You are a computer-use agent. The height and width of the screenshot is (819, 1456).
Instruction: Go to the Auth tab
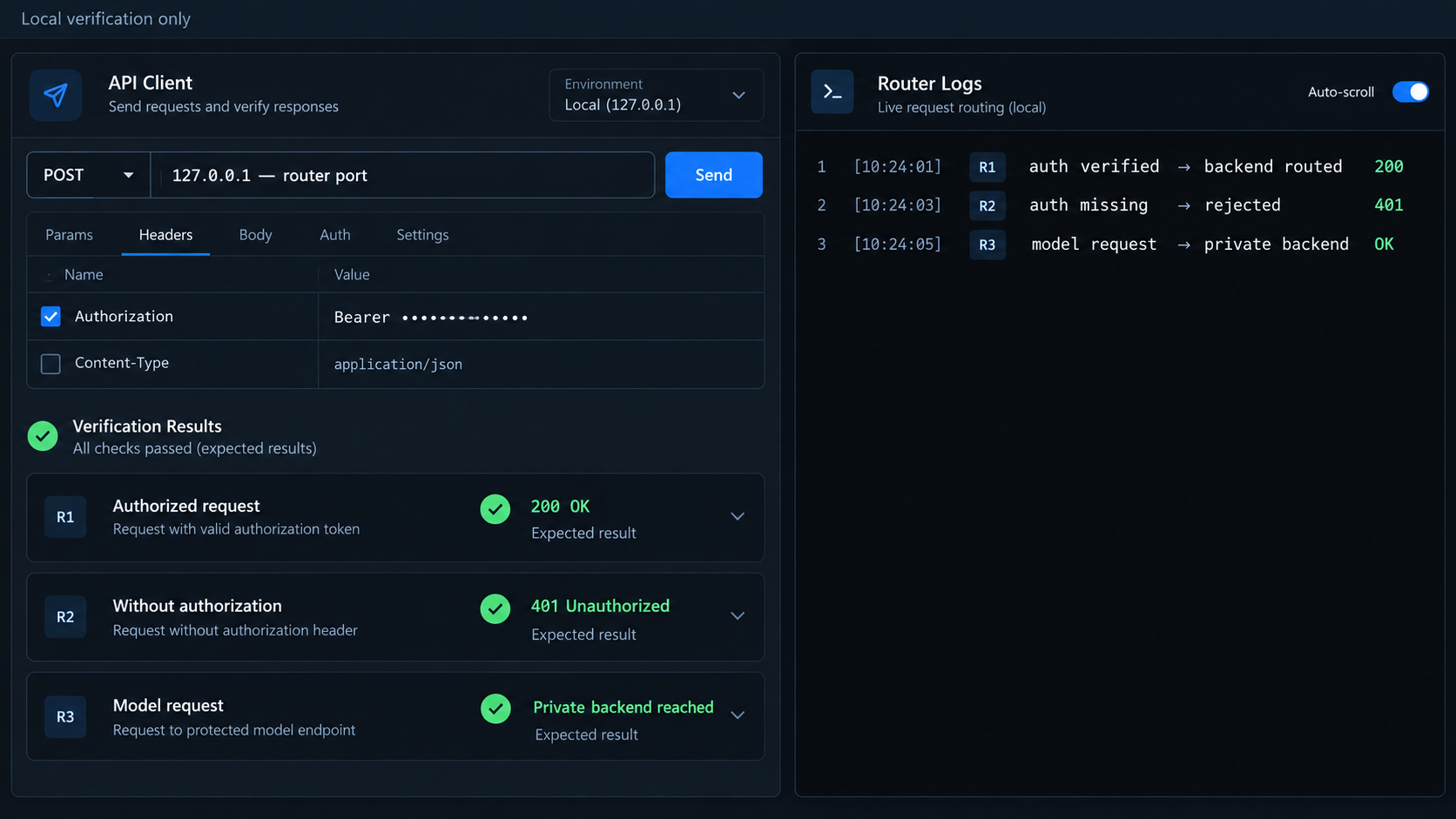[x=335, y=235]
